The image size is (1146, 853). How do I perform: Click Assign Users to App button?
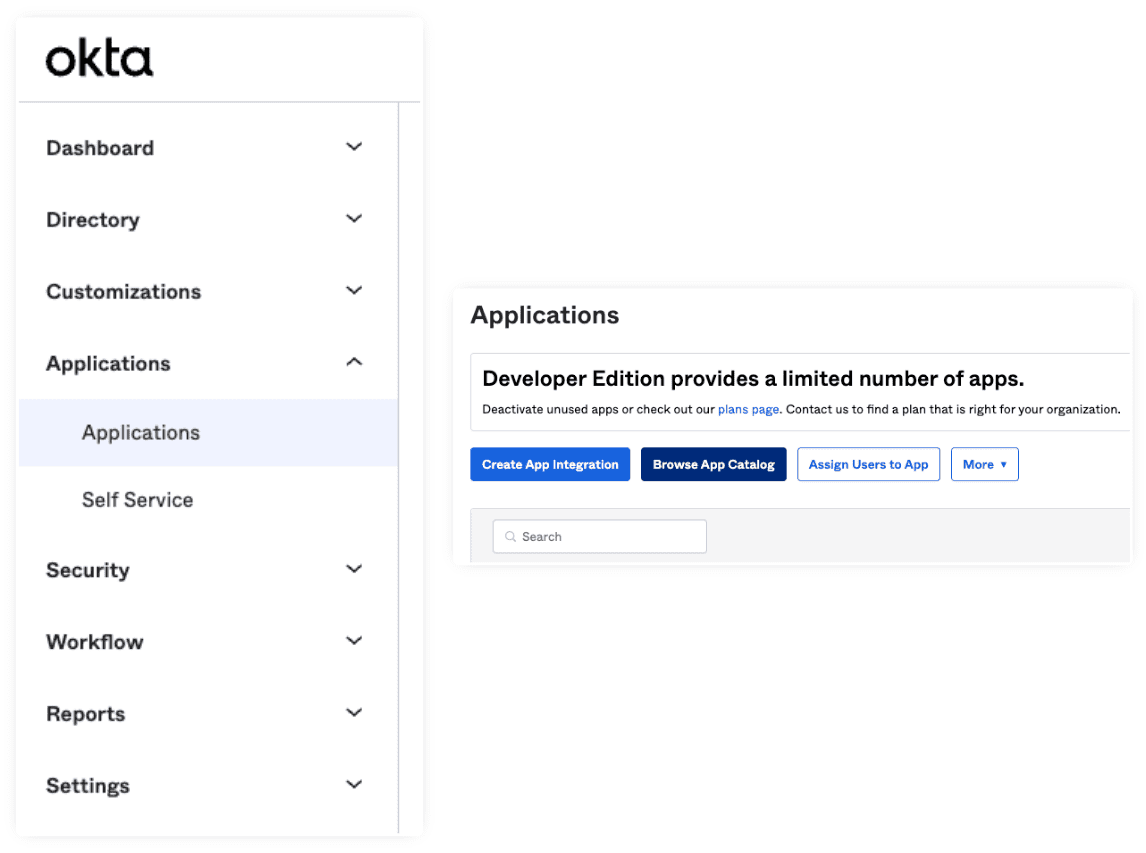(x=868, y=464)
